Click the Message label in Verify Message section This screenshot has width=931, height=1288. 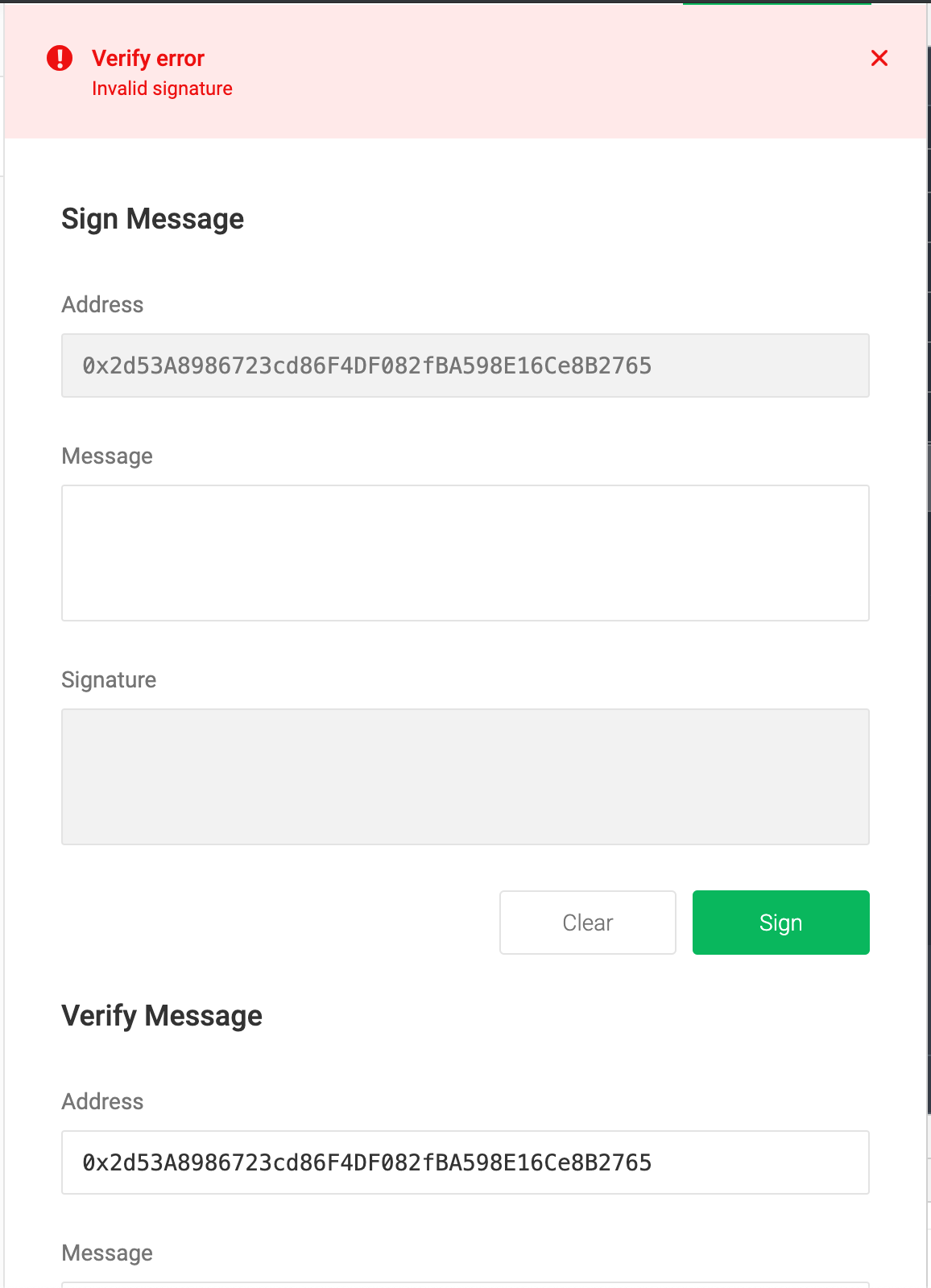(x=107, y=1253)
